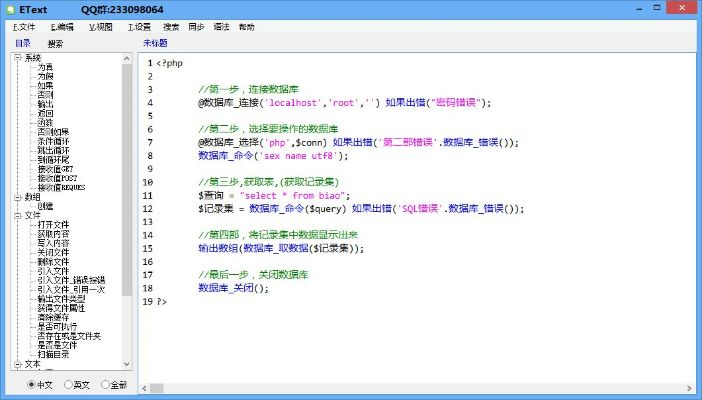The image size is (702, 400).
Task: Select the 全部 radio button
Action: [104, 384]
